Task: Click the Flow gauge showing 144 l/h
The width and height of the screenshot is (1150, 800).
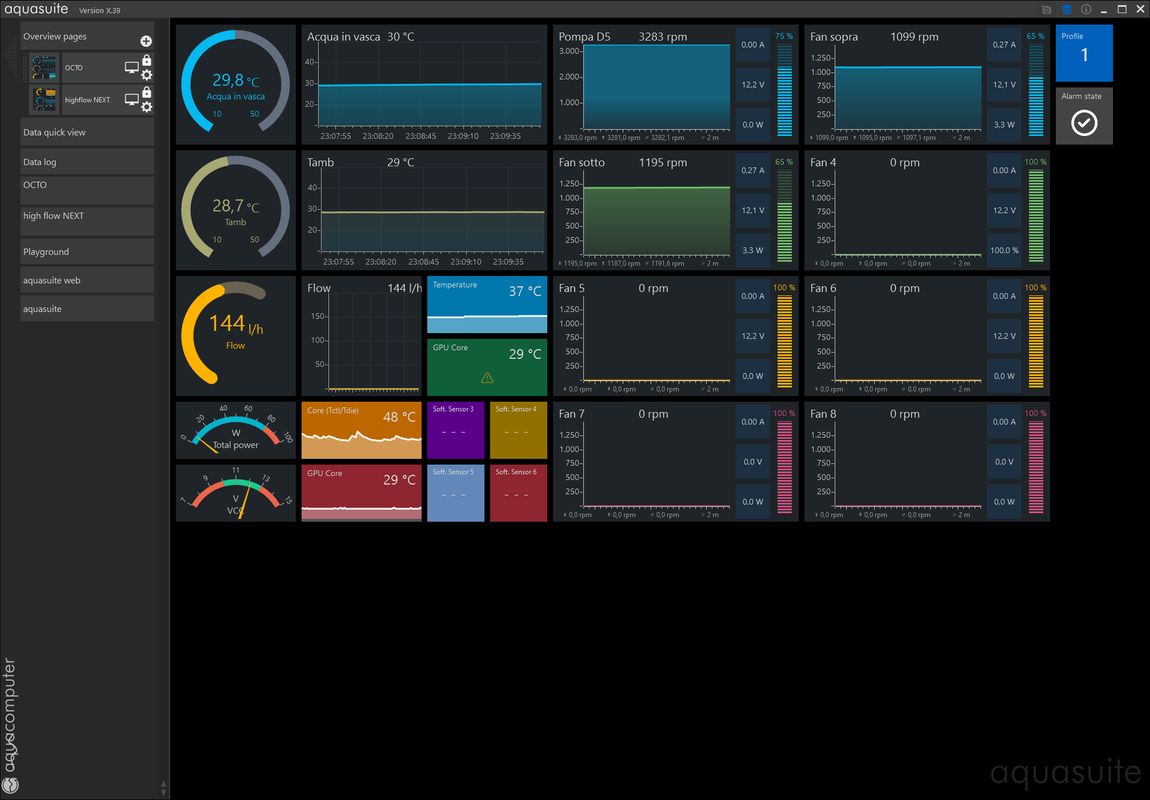Action: click(235, 336)
